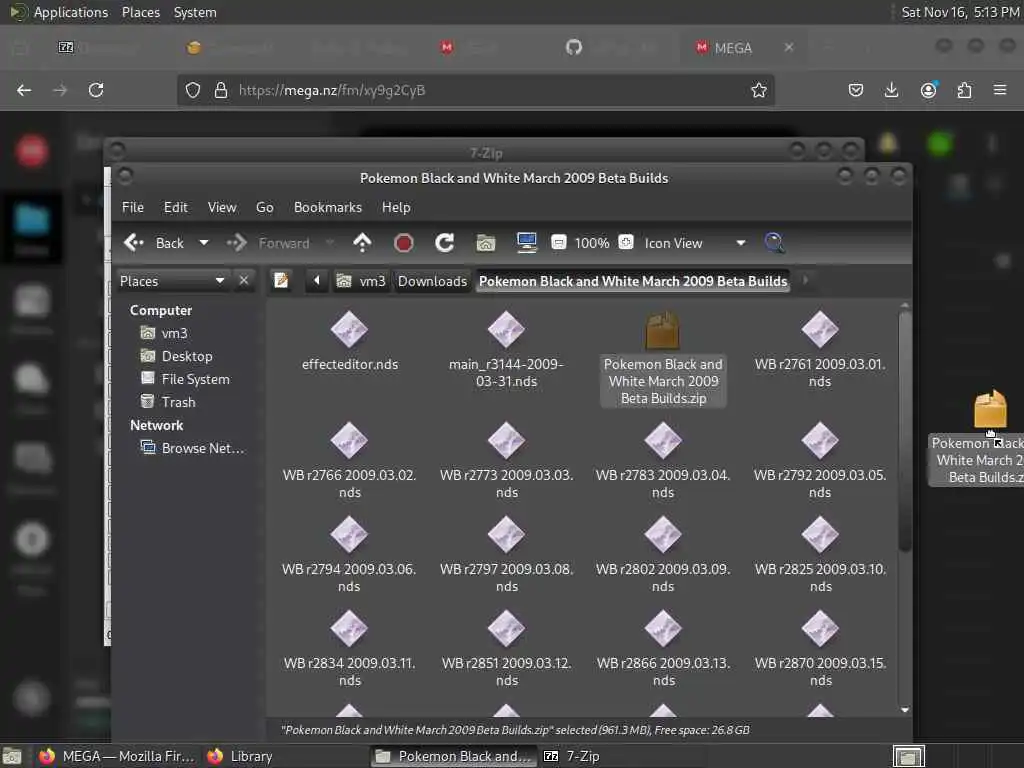Click WB r2870 2009.03.15.nds file name
The width and height of the screenshot is (1024, 768).
point(820,671)
